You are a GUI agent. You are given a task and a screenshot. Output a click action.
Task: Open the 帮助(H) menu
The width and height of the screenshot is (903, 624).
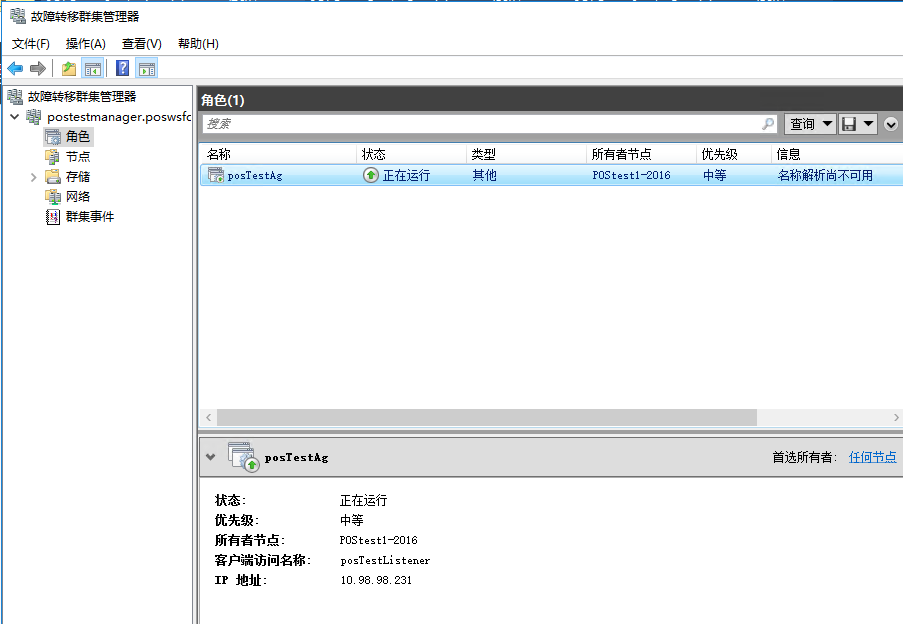coord(198,44)
